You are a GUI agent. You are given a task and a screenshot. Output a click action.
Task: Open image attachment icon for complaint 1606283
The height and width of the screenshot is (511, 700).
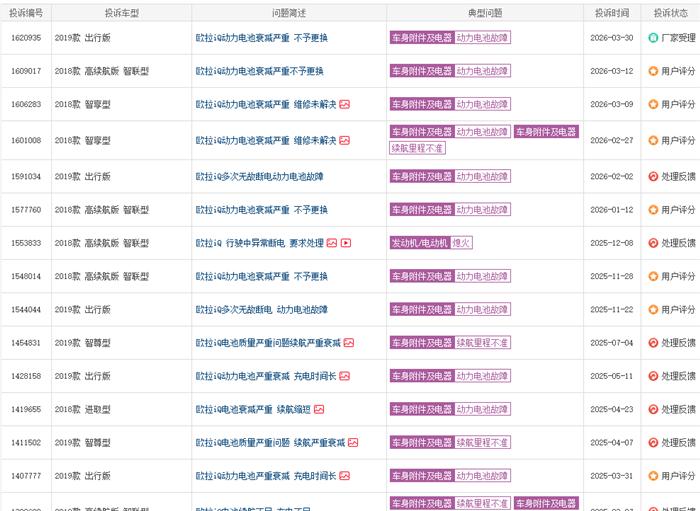[x=345, y=104]
